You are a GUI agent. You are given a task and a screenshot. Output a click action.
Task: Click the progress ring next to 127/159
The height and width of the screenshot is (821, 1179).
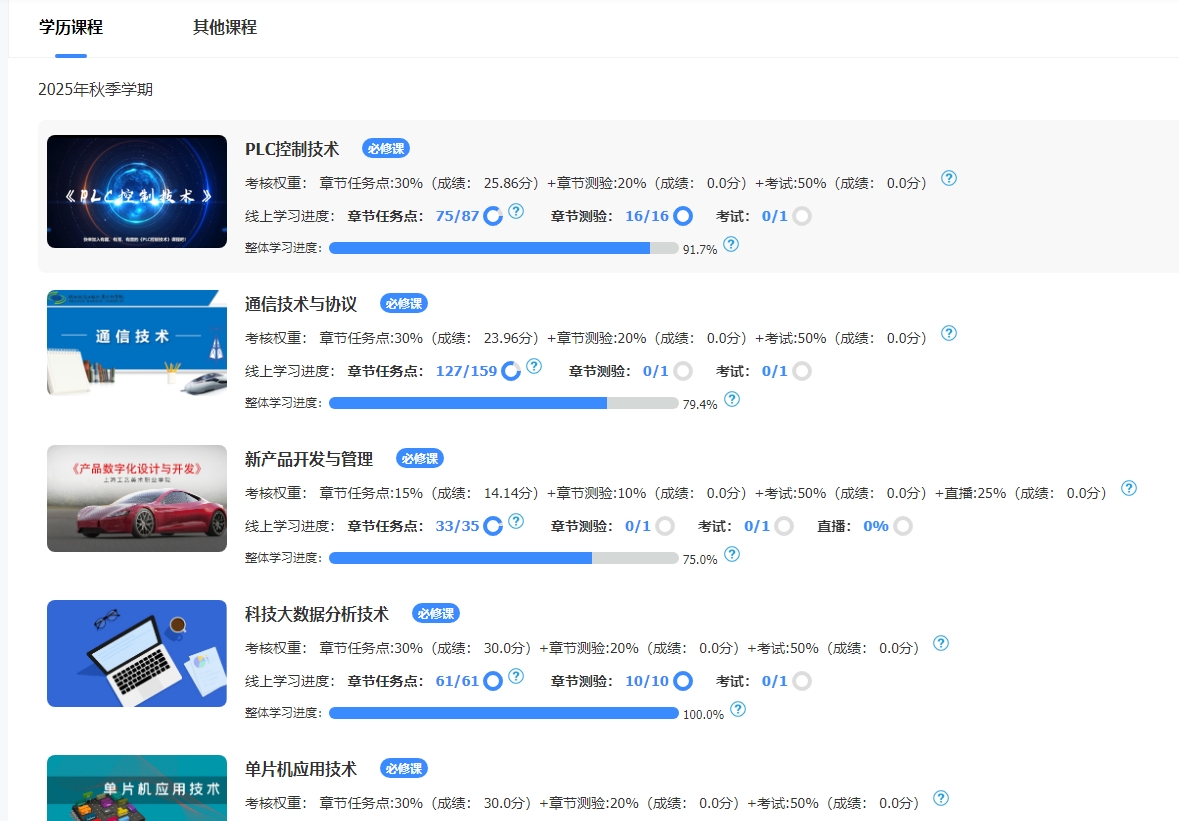tap(511, 371)
